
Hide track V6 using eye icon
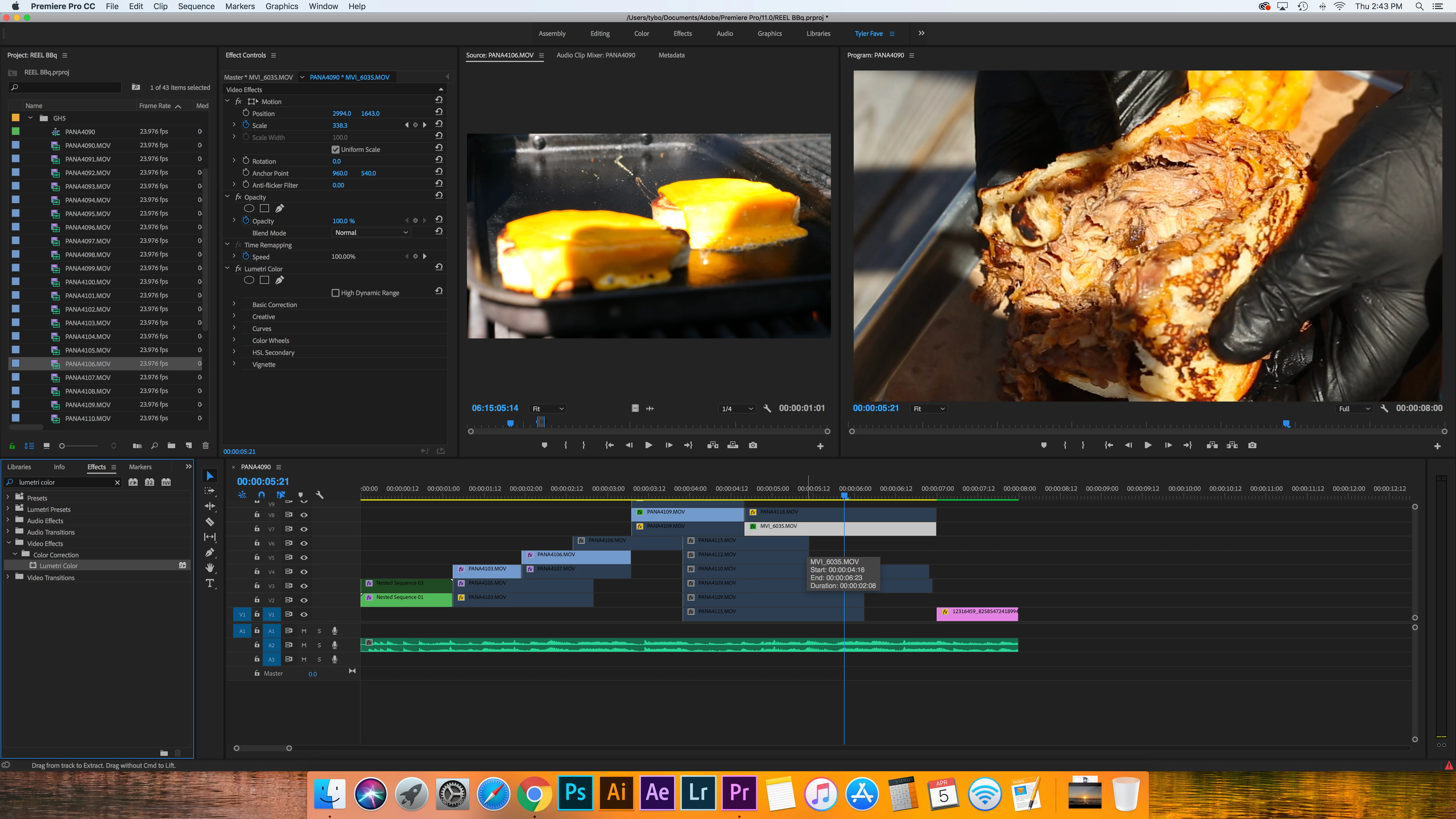click(304, 543)
